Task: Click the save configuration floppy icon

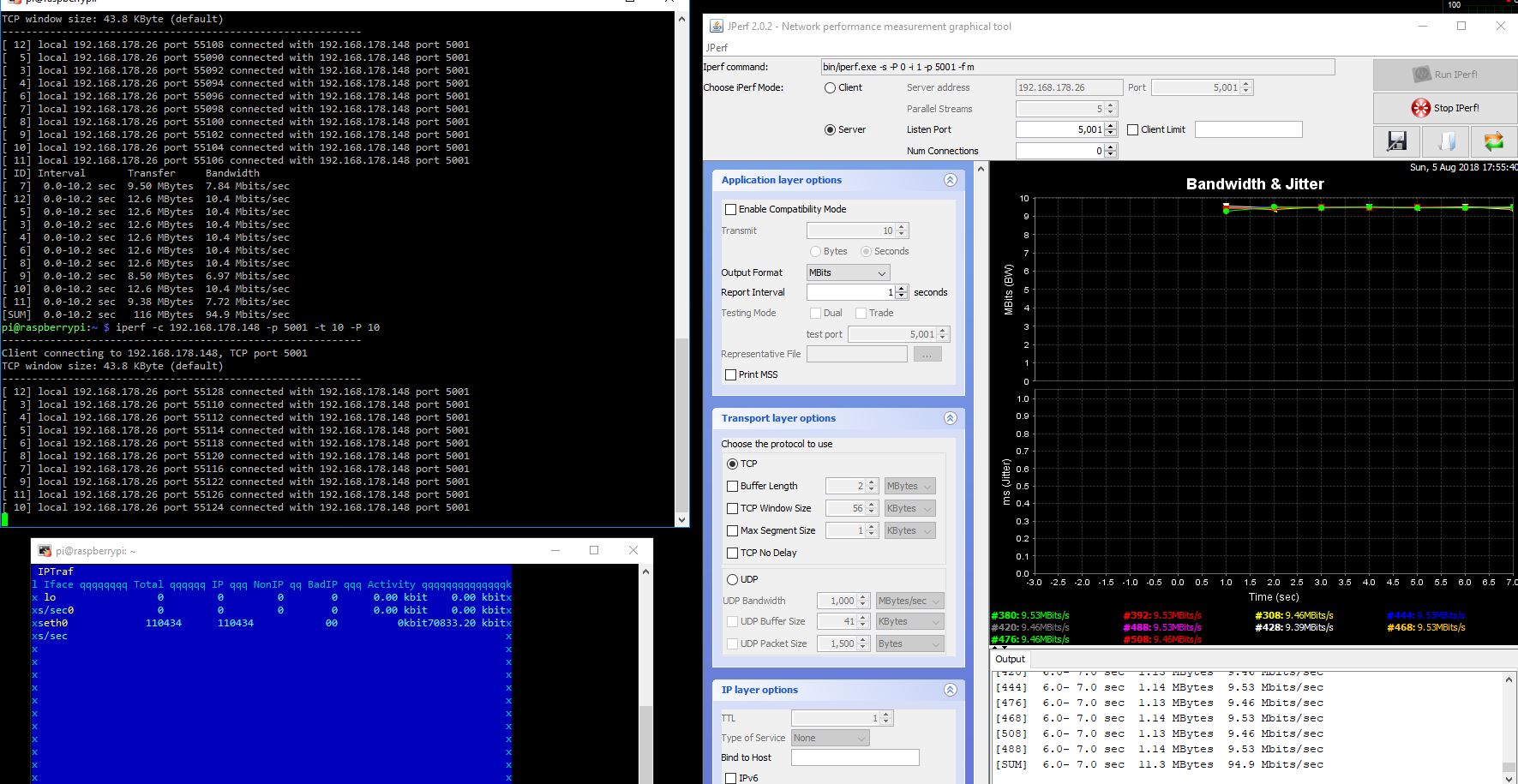Action: [x=1396, y=141]
